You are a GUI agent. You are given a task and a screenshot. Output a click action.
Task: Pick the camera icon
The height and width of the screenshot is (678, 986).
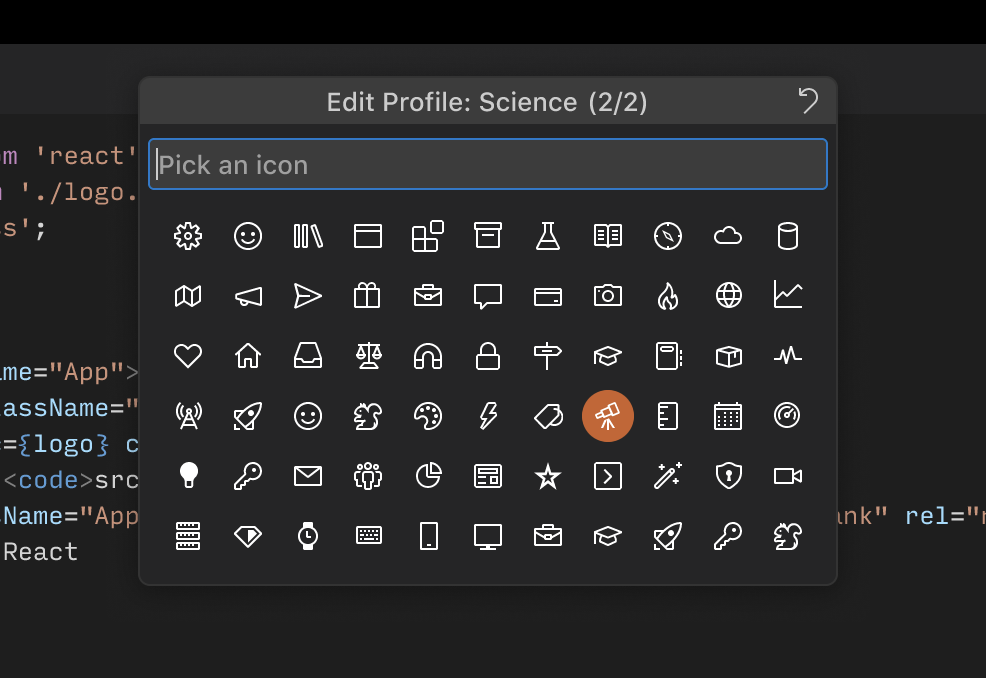pos(608,296)
